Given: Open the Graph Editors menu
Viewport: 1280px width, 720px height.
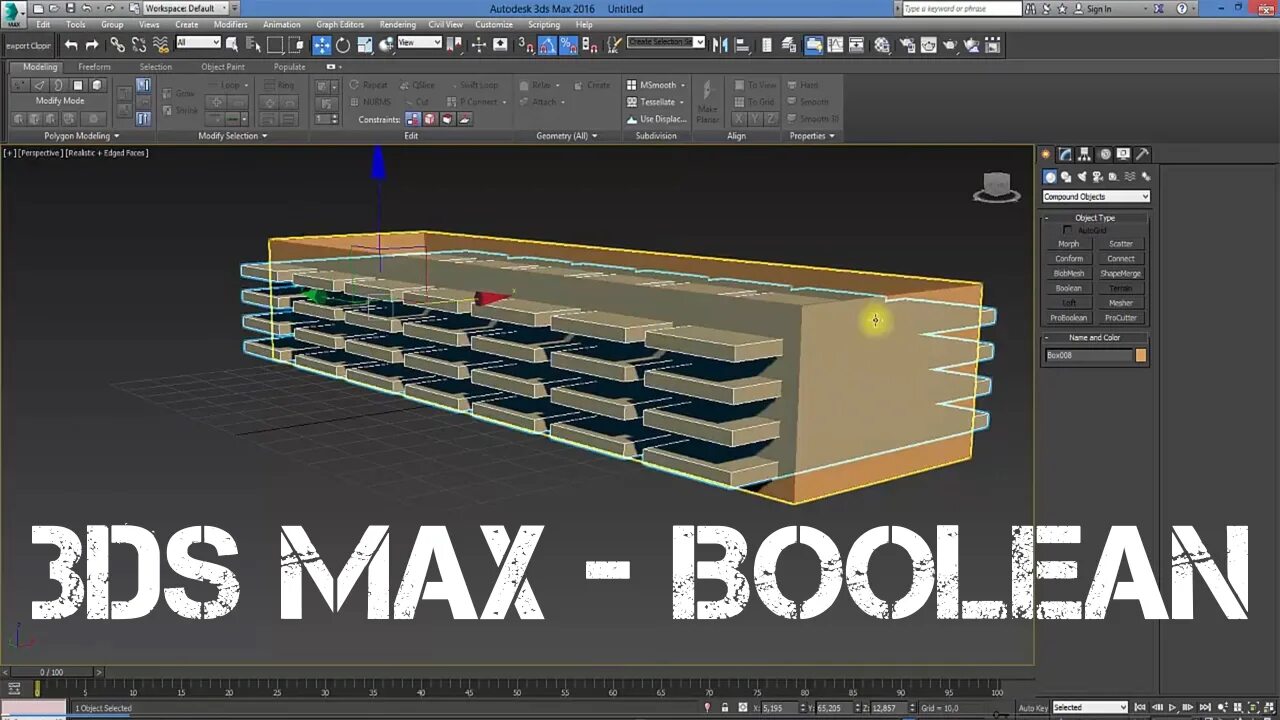Looking at the screenshot, I should point(340,24).
